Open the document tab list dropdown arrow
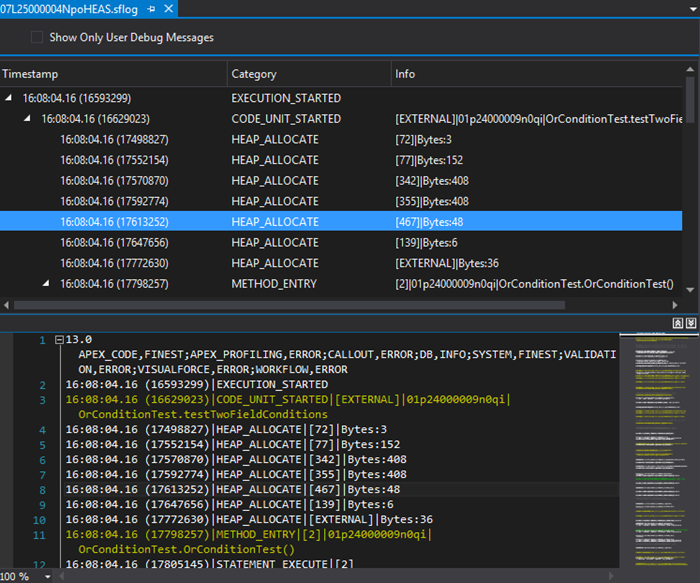700x583 pixels. click(x=692, y=9)
